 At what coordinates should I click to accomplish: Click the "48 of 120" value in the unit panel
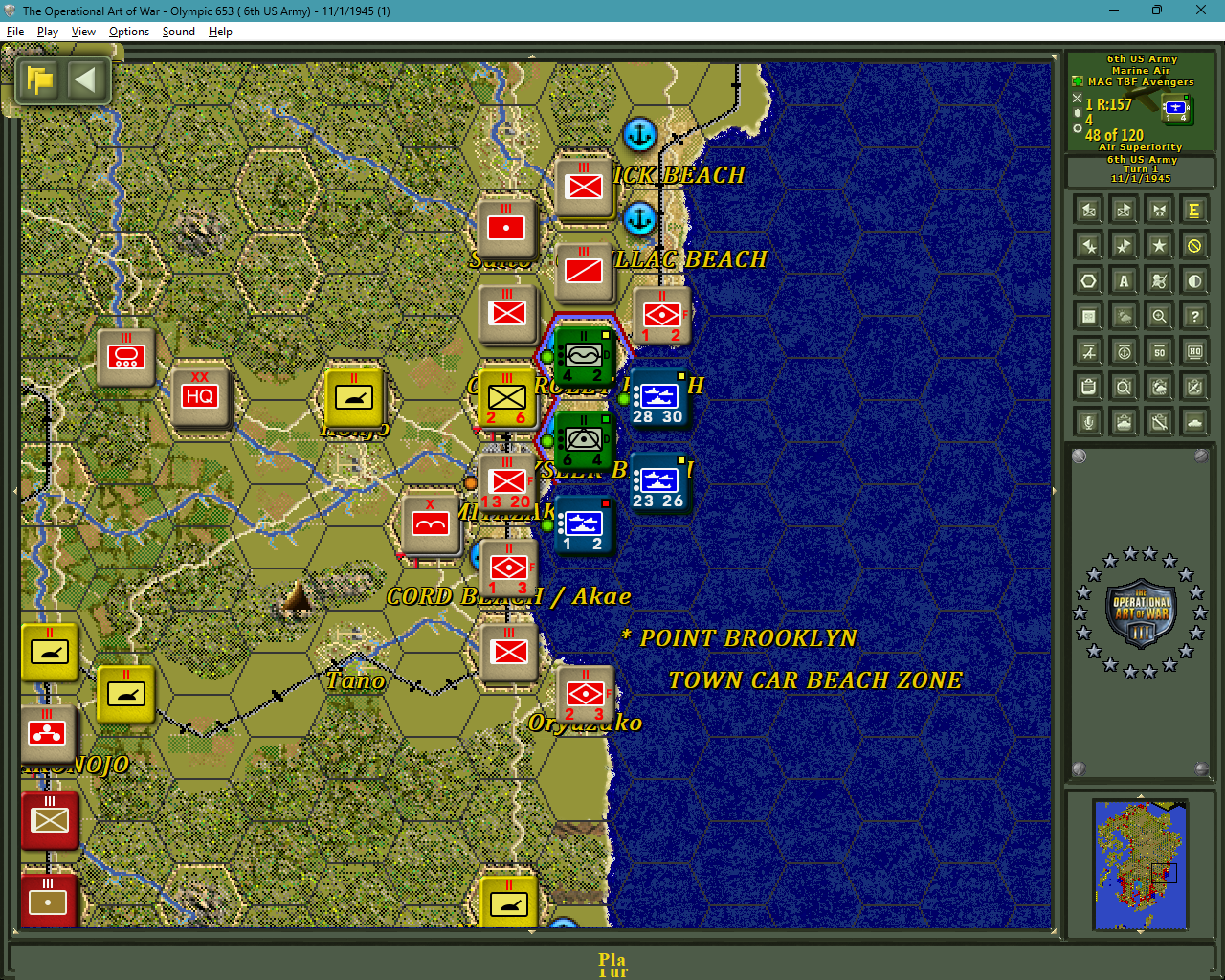click(1114, 136)
